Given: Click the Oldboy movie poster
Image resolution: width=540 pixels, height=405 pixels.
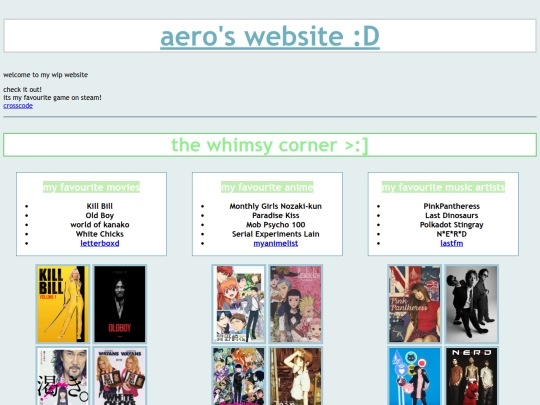Looking at the screenshot, I should coord(120,304).
